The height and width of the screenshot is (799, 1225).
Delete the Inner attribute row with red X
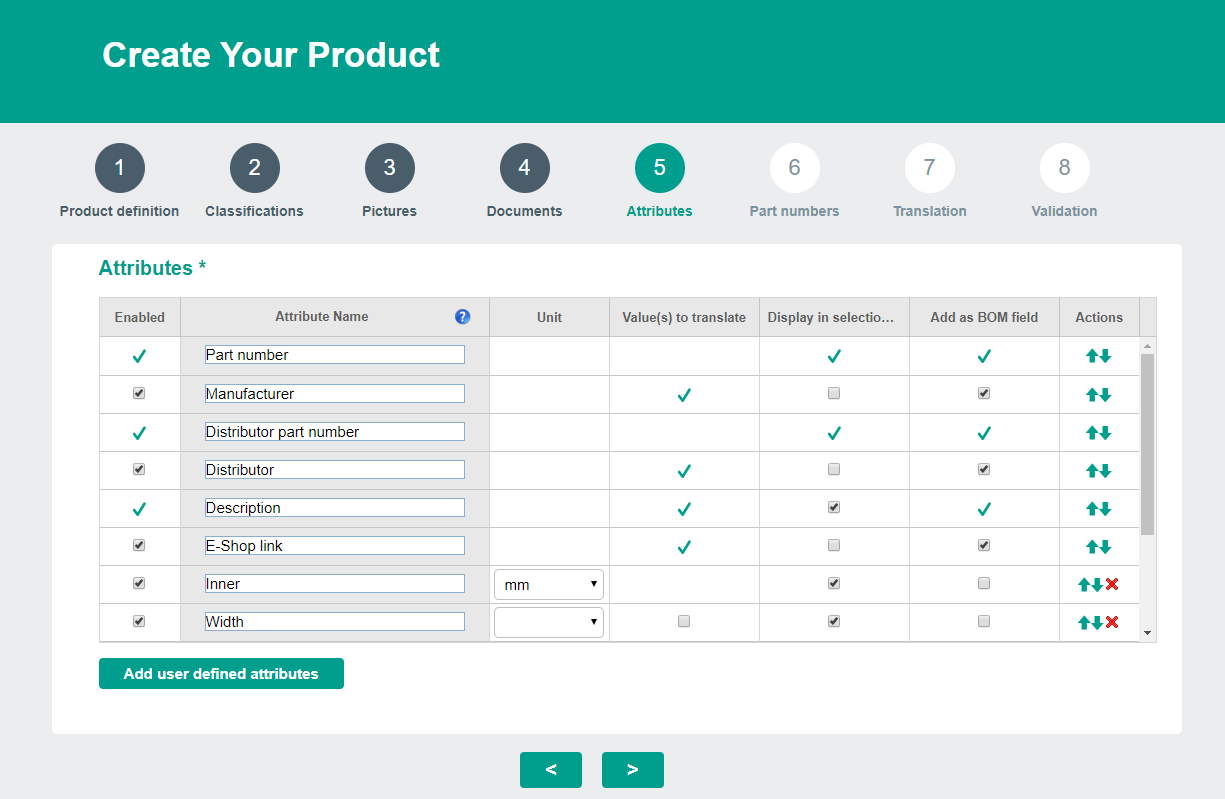(1112, 584)
